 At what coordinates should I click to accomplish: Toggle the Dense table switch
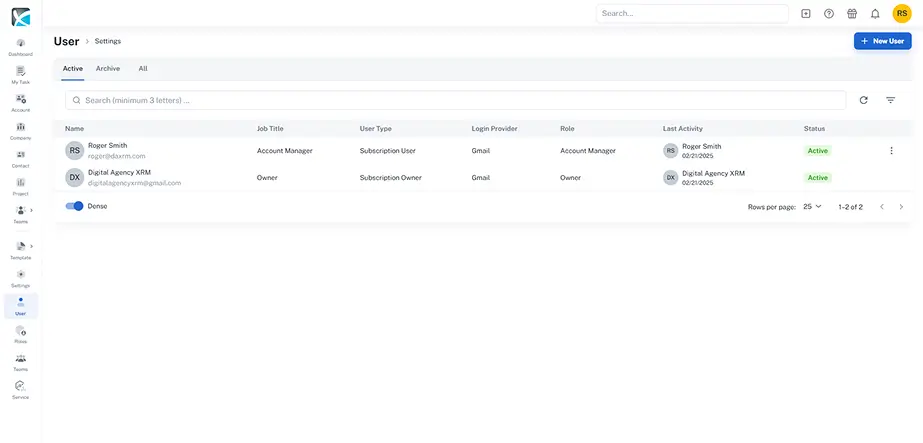pos(74,206)
